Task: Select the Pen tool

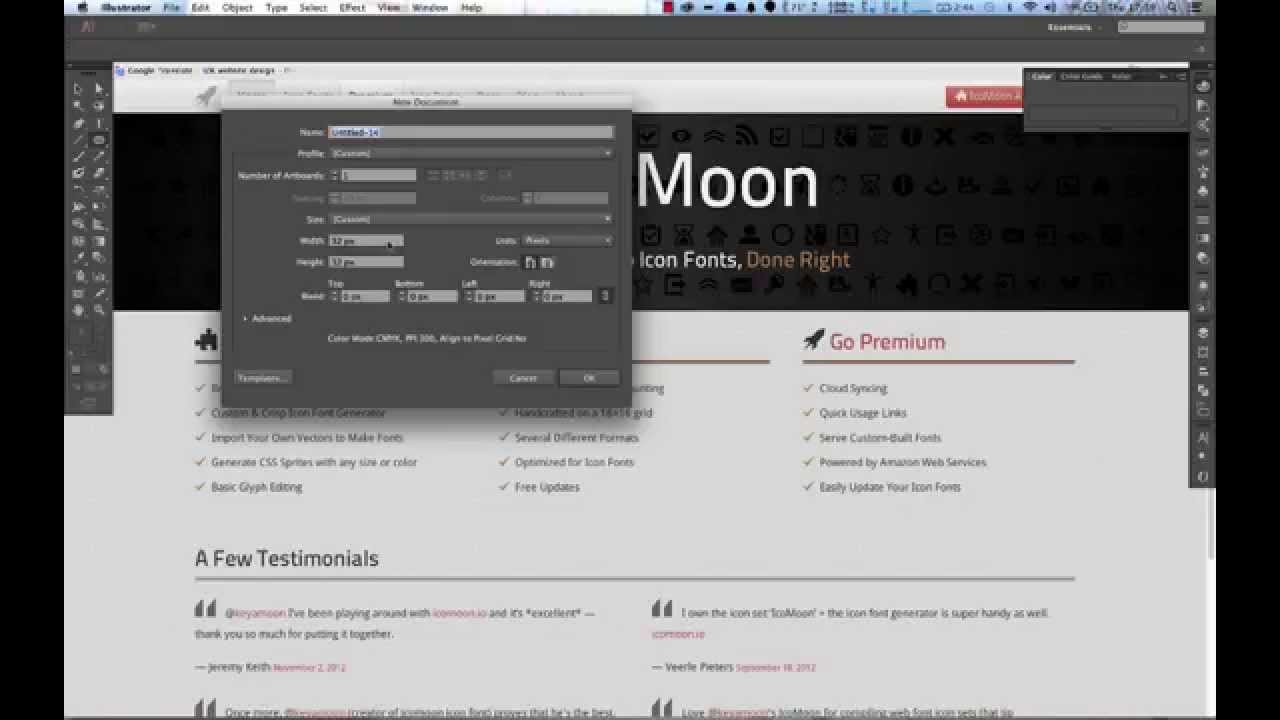Action: (79, 123)
